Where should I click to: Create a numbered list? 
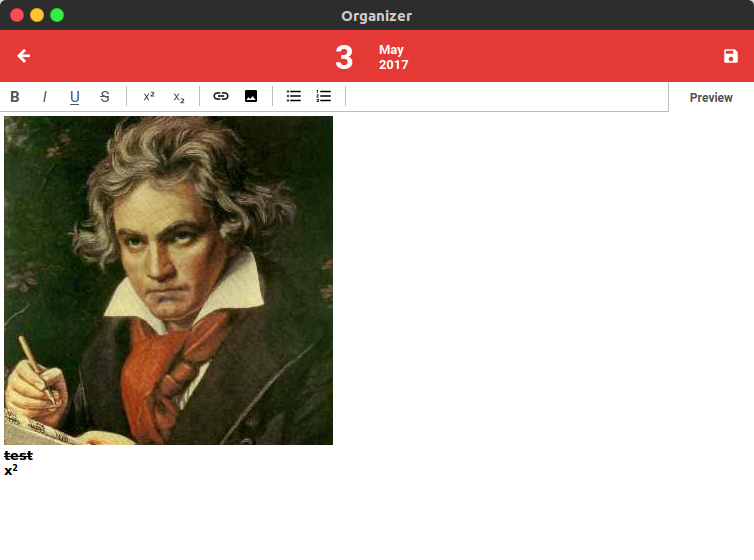coord(324,96)
